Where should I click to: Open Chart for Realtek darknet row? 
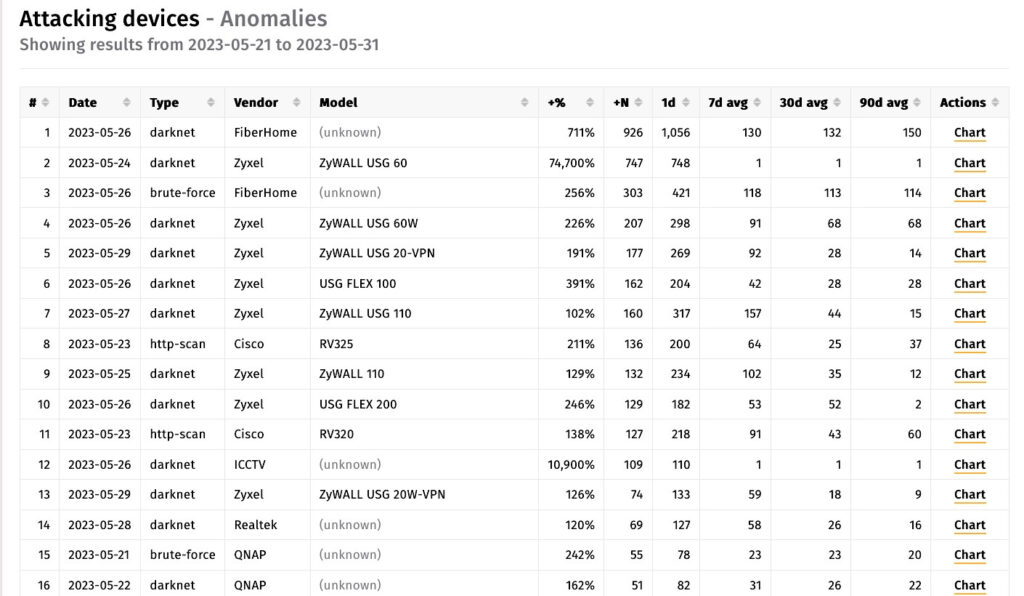point(969,525)
